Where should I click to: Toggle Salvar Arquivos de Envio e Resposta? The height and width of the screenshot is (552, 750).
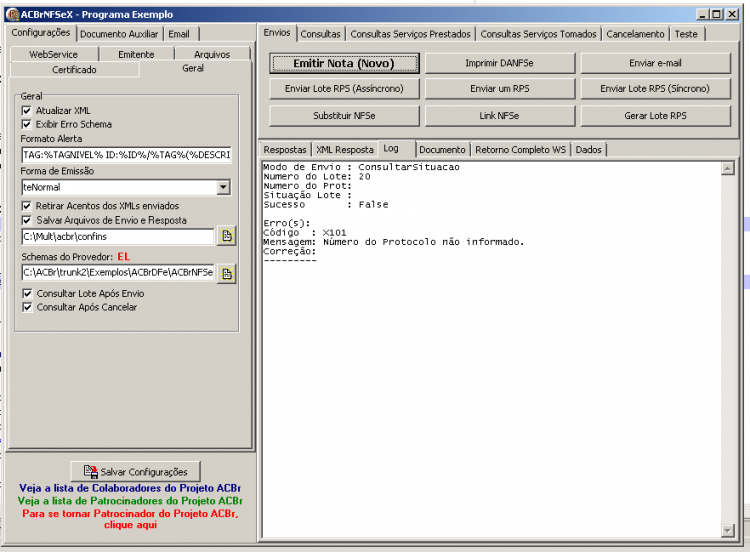[27, 221]
